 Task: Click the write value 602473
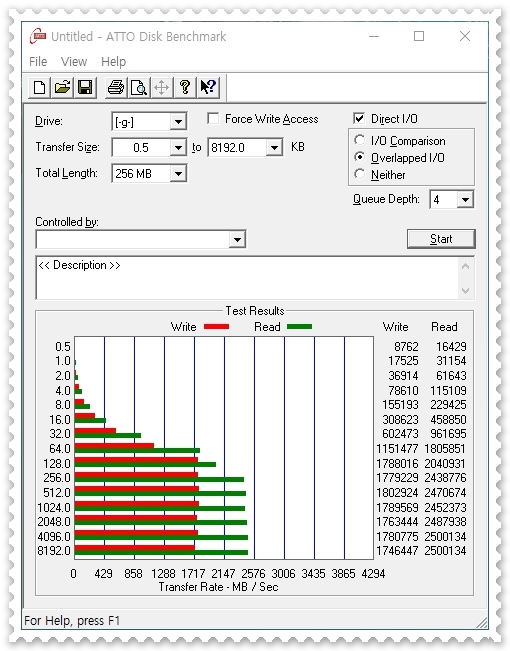click(x=400, y=434)
